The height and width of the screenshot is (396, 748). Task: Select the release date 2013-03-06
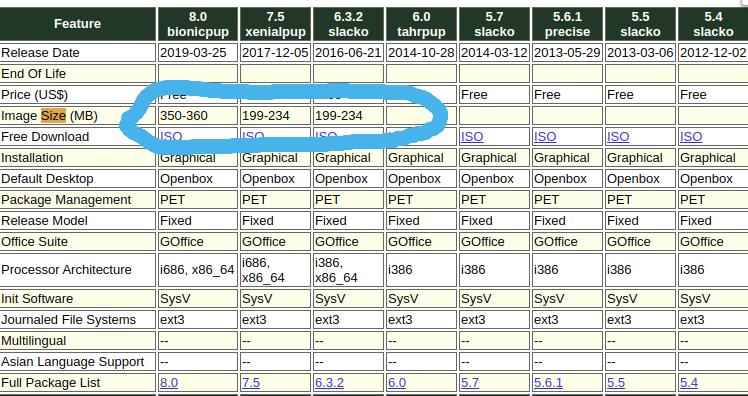[640, 52]
